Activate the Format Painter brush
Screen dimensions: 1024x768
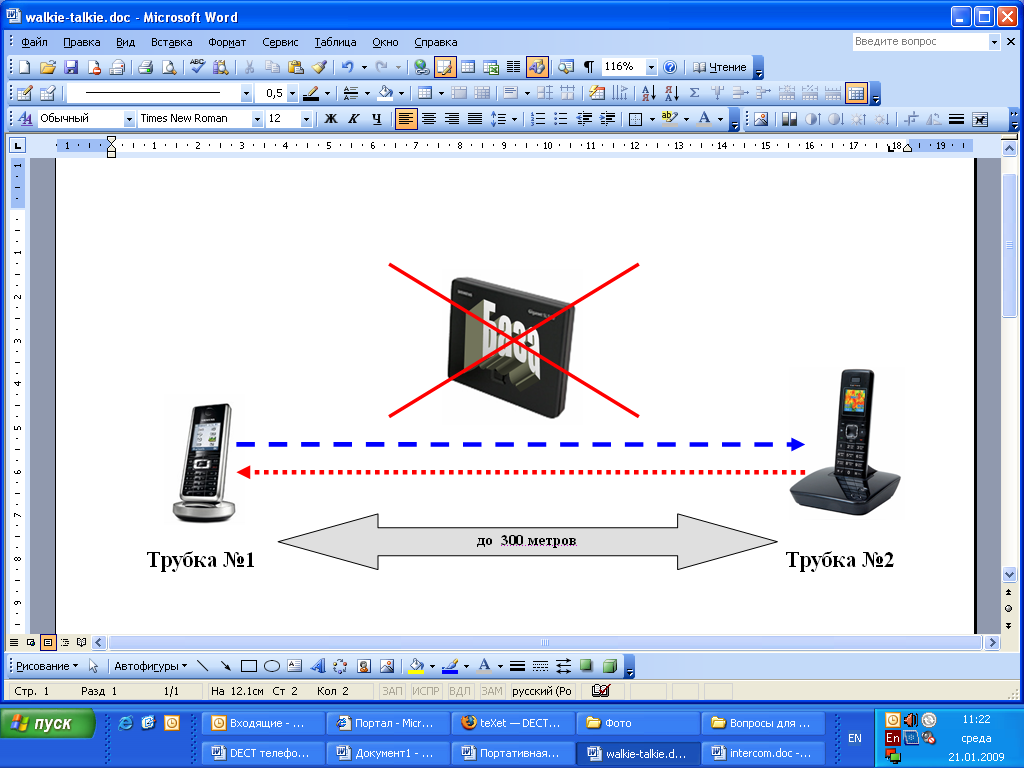click(x=319, y=67)
